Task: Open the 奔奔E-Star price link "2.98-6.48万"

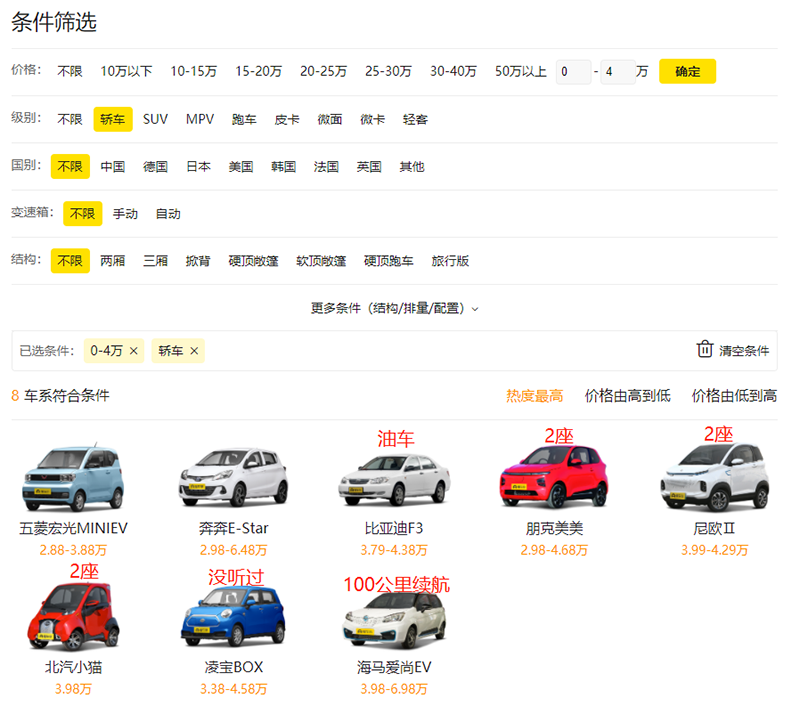Action: click(233, 547)
